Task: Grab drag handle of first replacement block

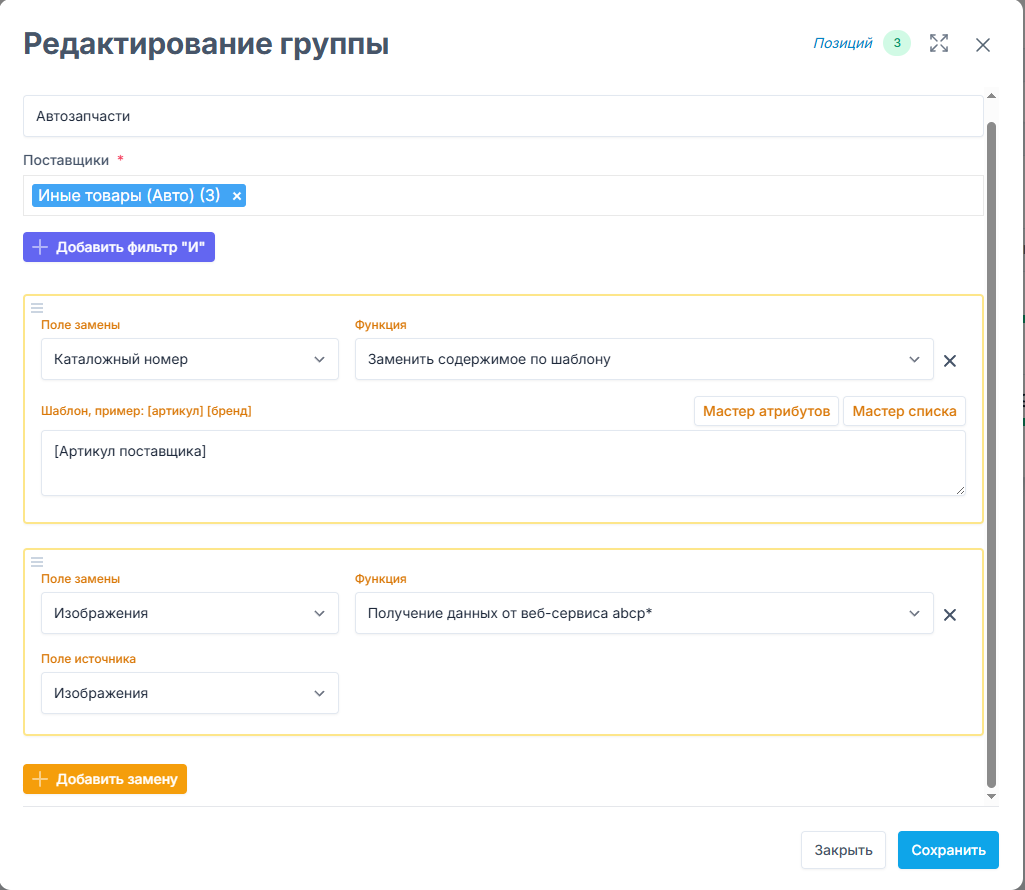Action: click(x=37, y=307)
